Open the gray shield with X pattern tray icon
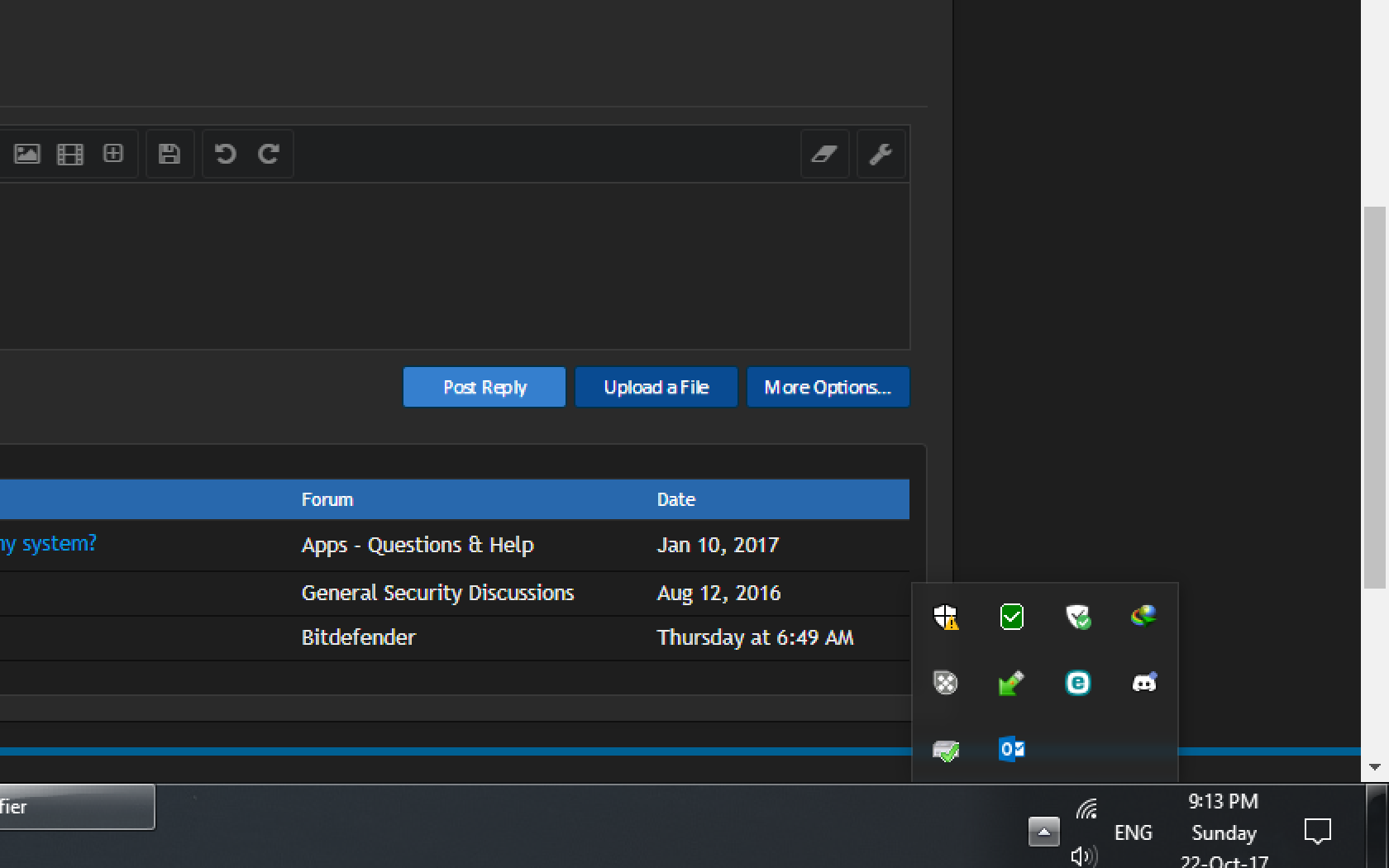The image size is (1389, 868). click(x=946, y=683)
